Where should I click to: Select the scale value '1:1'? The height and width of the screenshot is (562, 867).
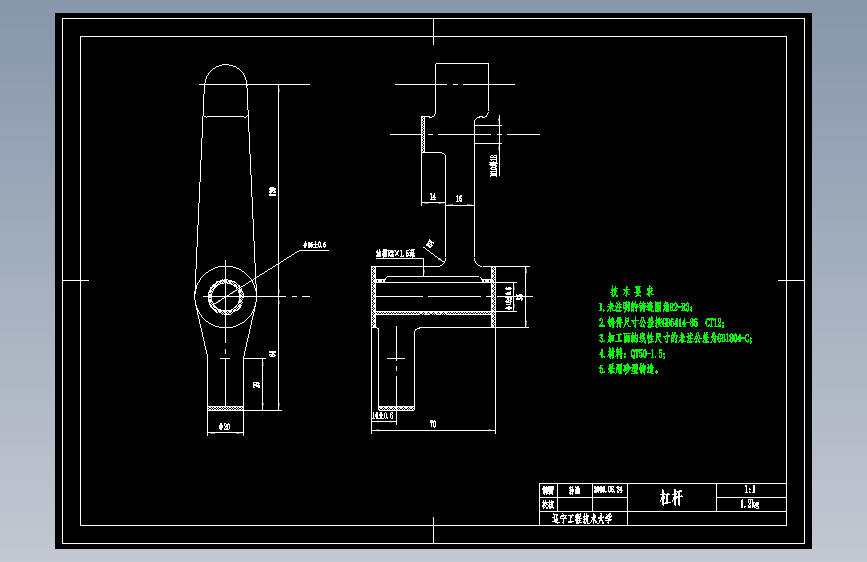[x=750, y=490]
